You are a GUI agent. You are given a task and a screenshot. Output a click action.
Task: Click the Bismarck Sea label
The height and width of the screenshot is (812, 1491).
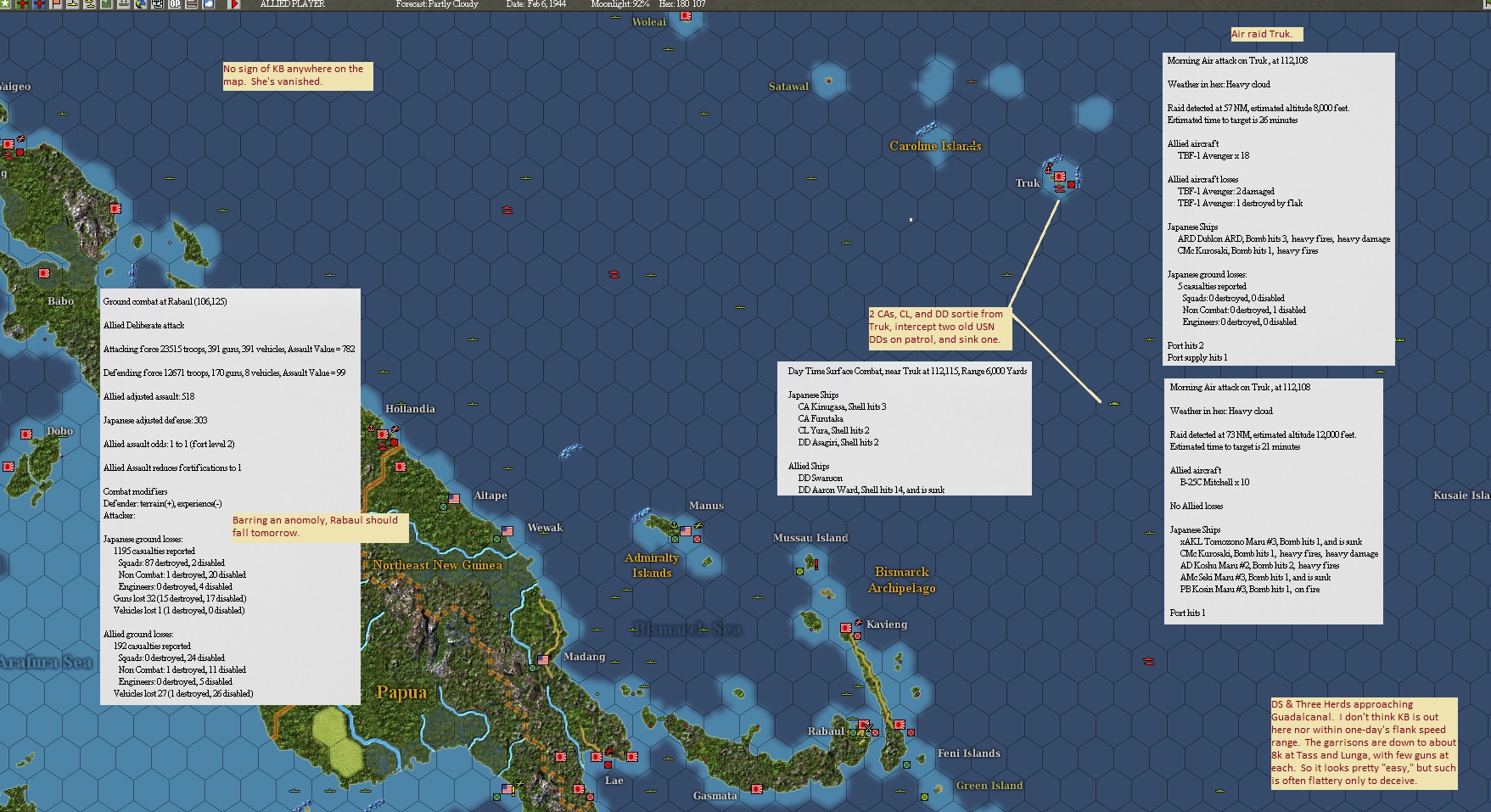pos(688,629)
